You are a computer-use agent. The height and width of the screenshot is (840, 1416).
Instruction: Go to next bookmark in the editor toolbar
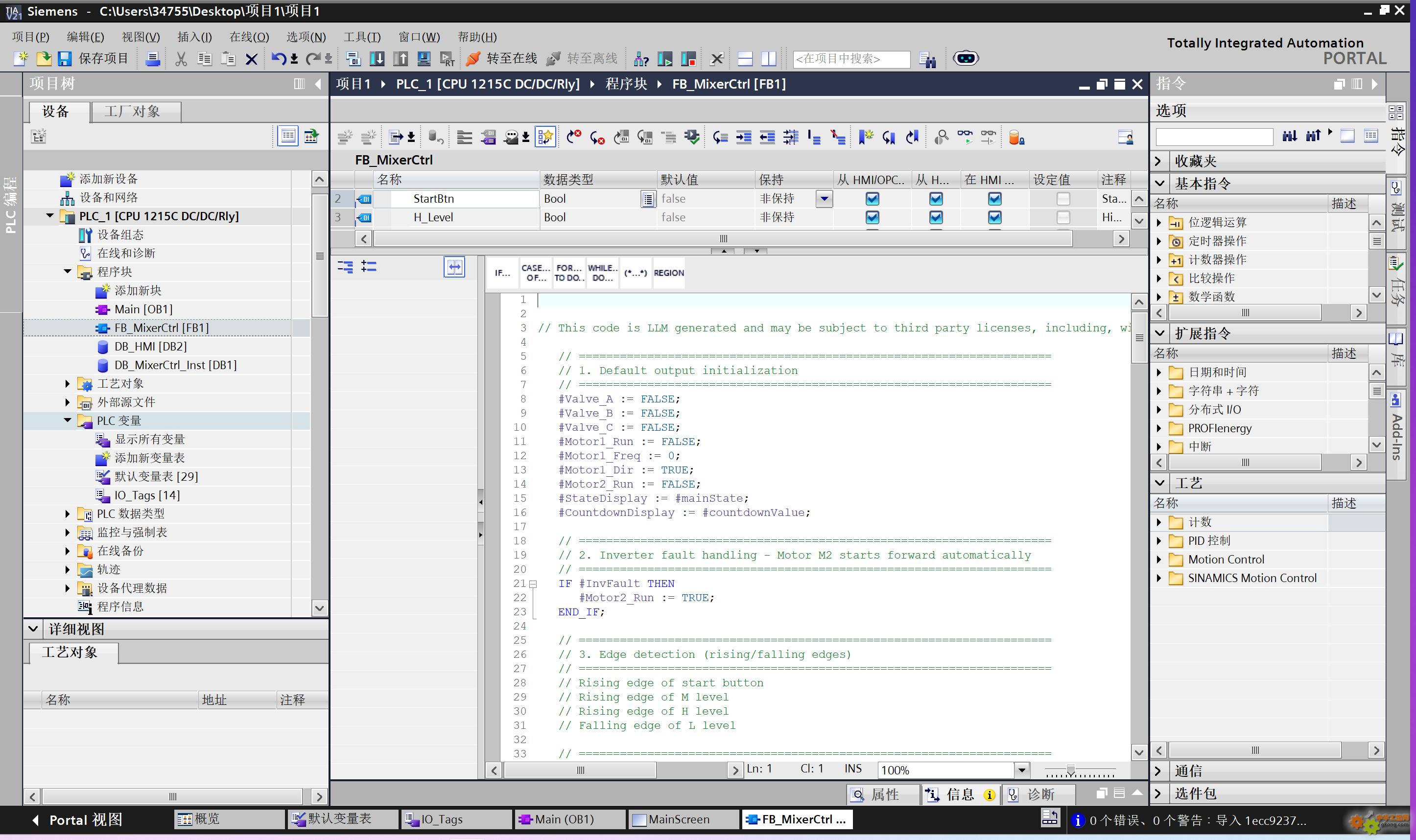(x=890, y=137)
